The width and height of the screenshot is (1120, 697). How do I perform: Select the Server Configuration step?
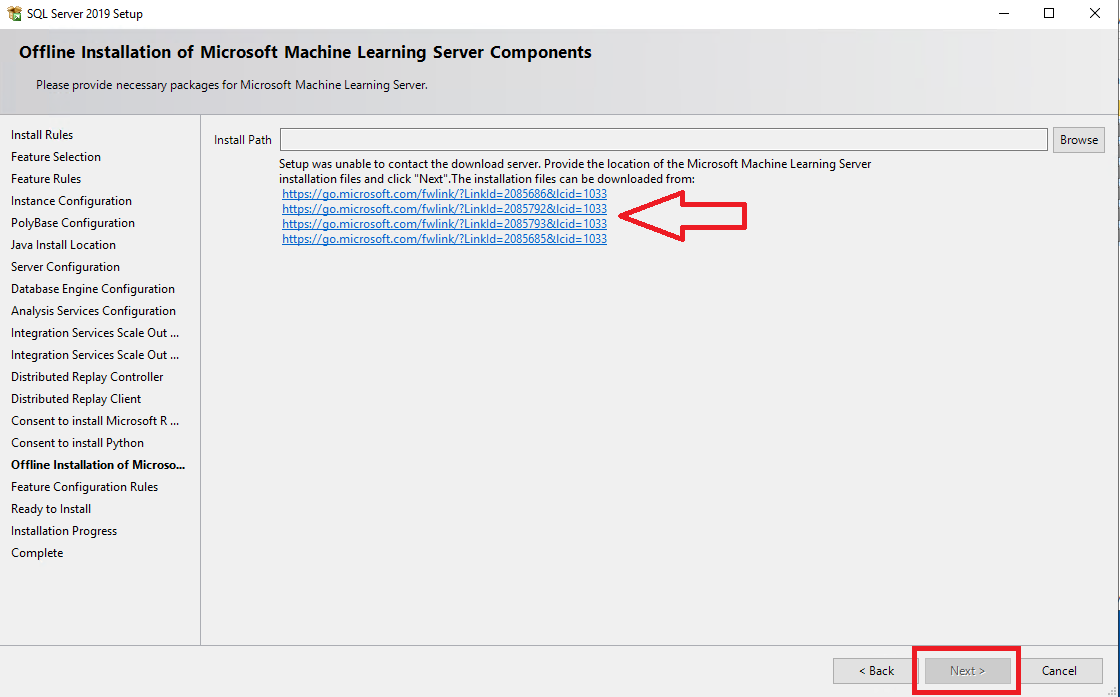tap(65, 267)
